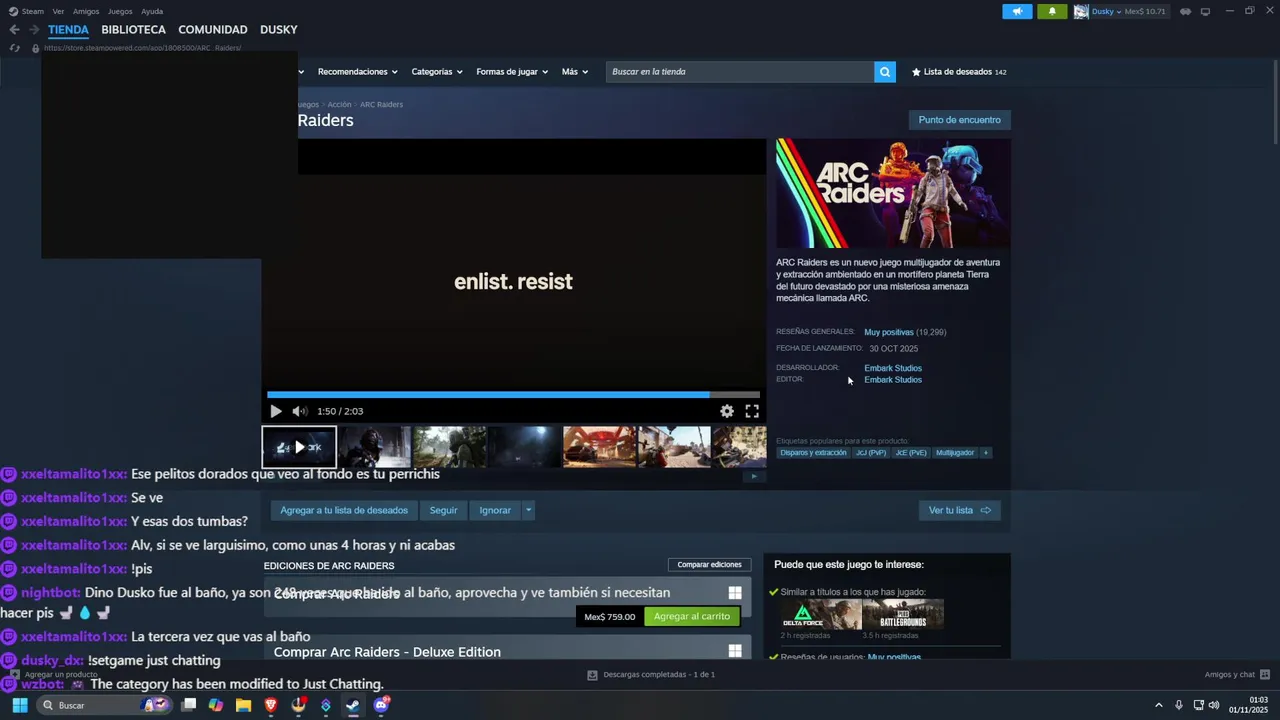Click Comparar ediciones button
The image size is (1280, 720).
pos(709,565)
